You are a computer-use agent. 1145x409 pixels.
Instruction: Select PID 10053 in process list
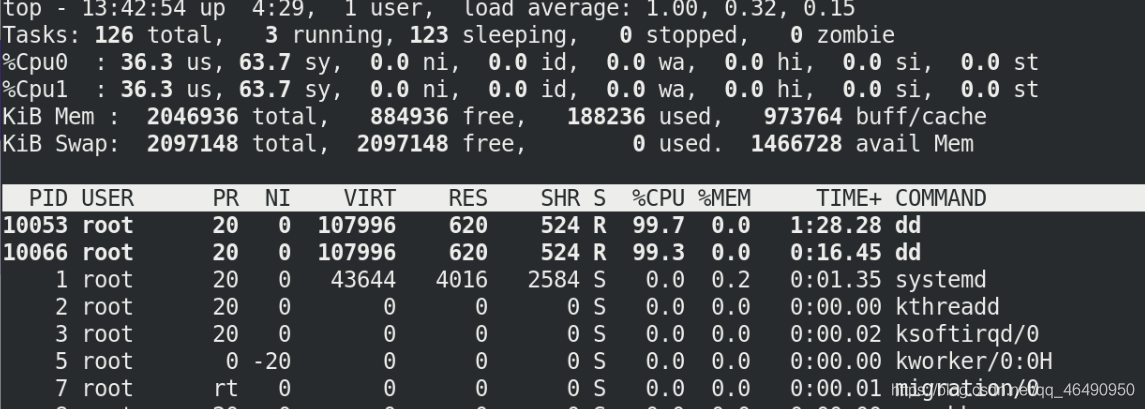point(35,225)
